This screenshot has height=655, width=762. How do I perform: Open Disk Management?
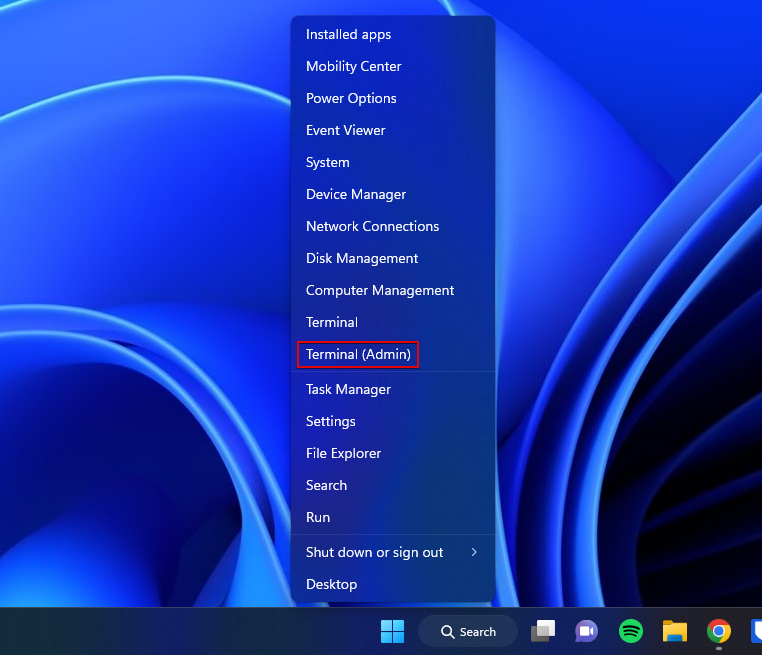[x=393, y=259]
